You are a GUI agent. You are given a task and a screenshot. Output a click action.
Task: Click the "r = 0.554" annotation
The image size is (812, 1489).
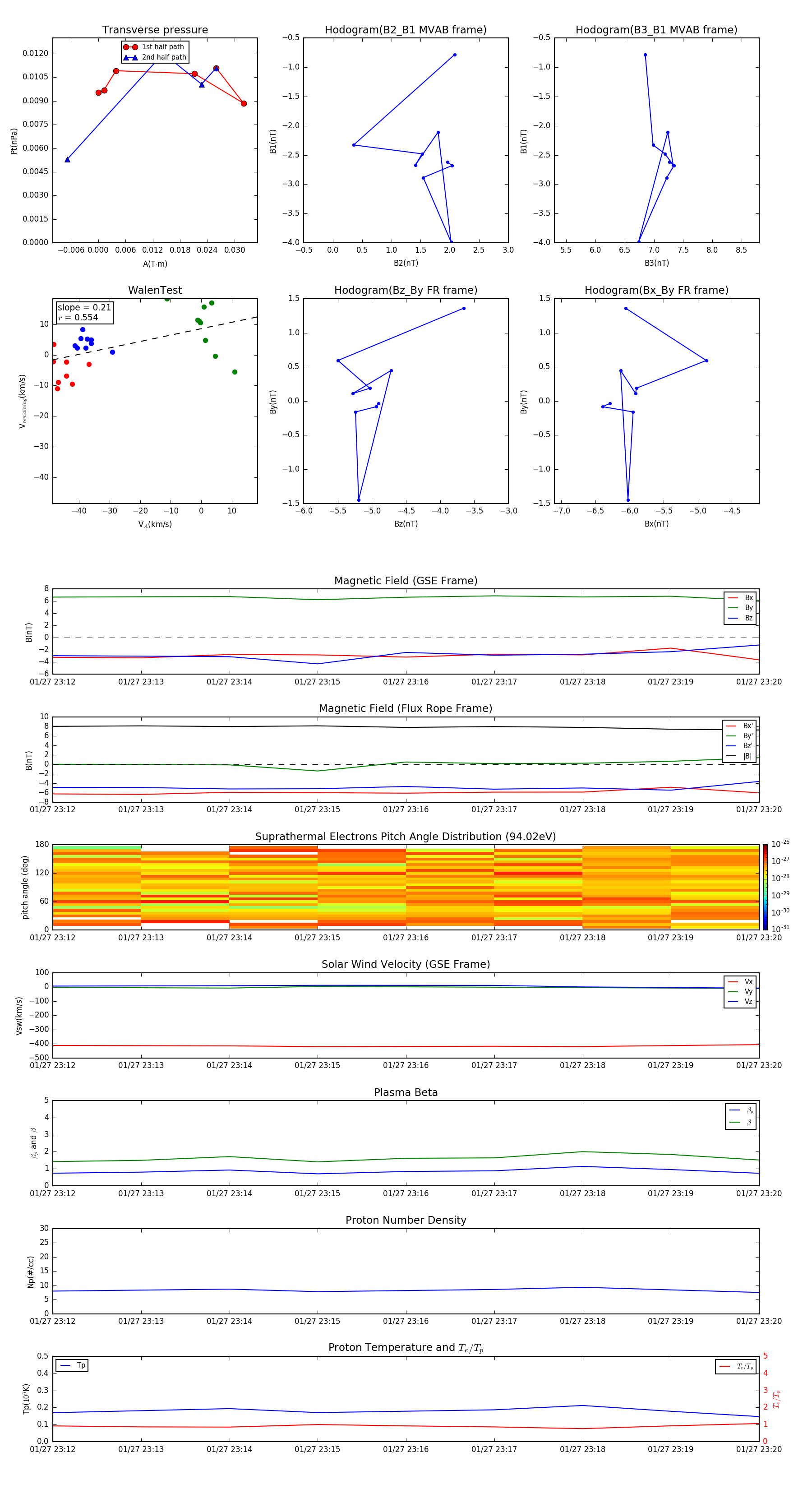click(x=78, y=317)
